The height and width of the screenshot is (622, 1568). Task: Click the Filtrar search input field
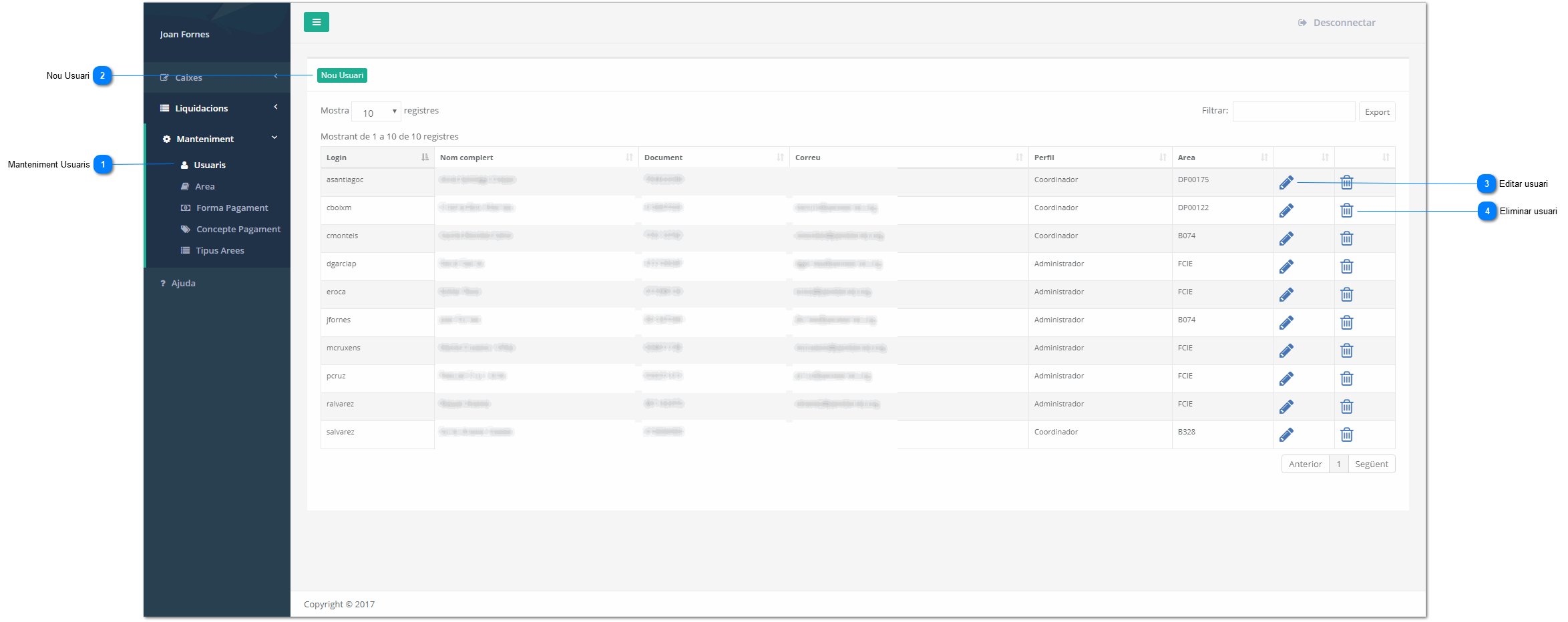[x=1293, y=111]
